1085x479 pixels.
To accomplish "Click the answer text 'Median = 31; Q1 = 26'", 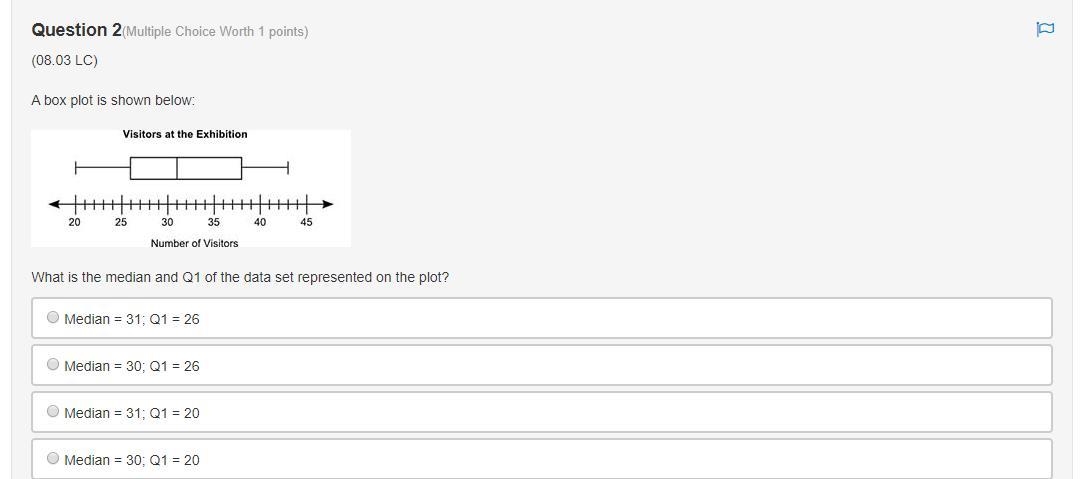I will pyautogui.click(x=131, y=319).
